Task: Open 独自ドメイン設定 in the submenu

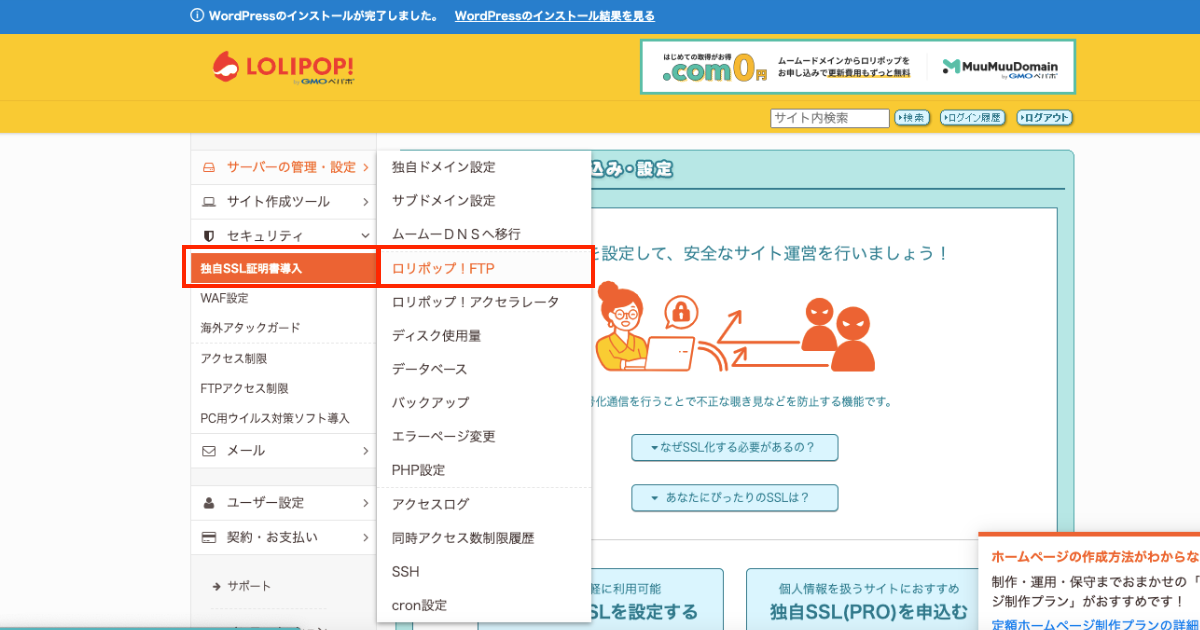Action: (443, 167)
